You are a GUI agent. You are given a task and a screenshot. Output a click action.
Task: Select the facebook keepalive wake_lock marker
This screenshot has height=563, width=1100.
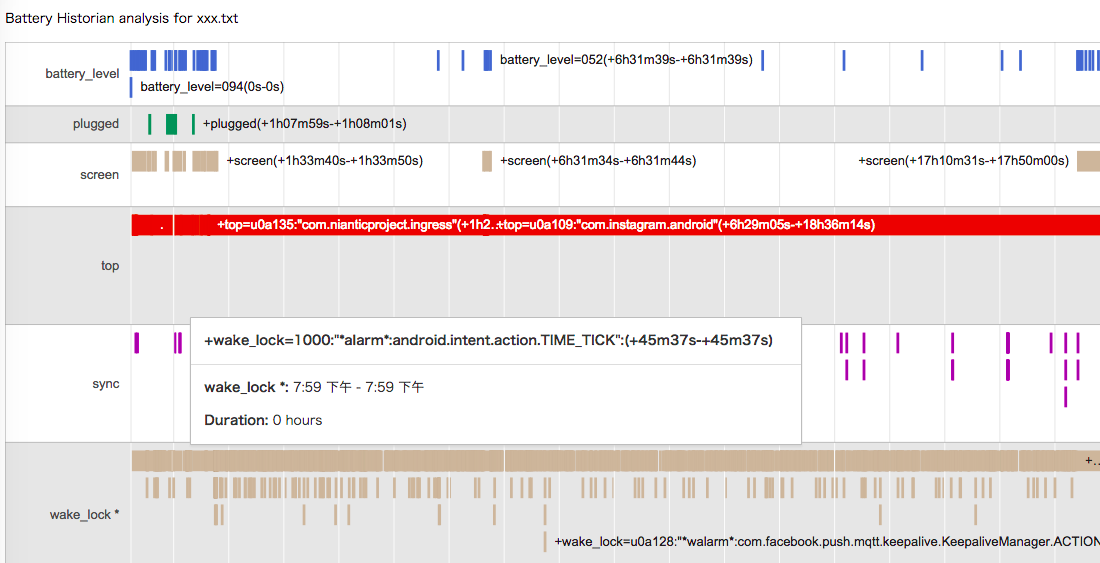pyautogui.click(x=545, y=542)
